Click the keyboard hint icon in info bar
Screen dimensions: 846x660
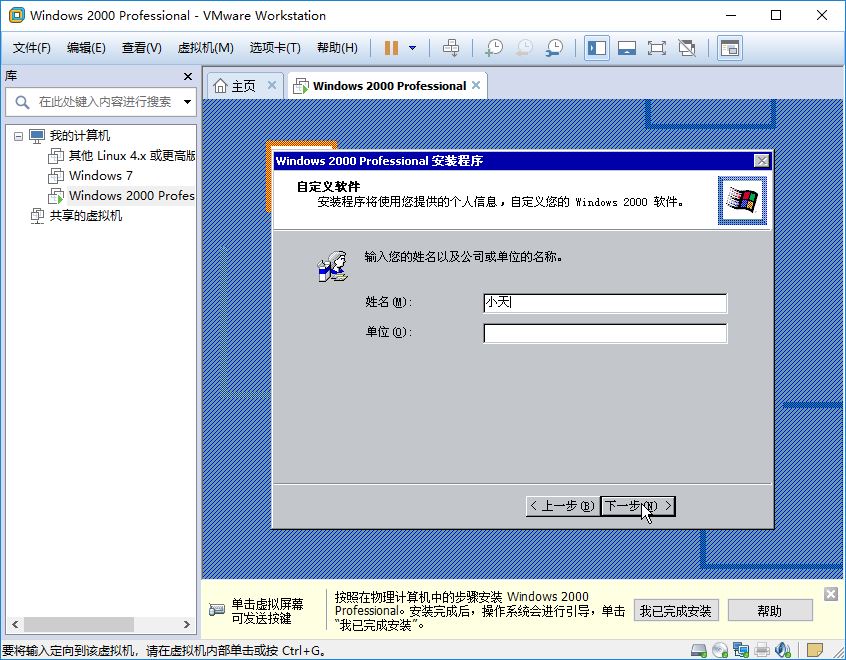click(217, 610)
